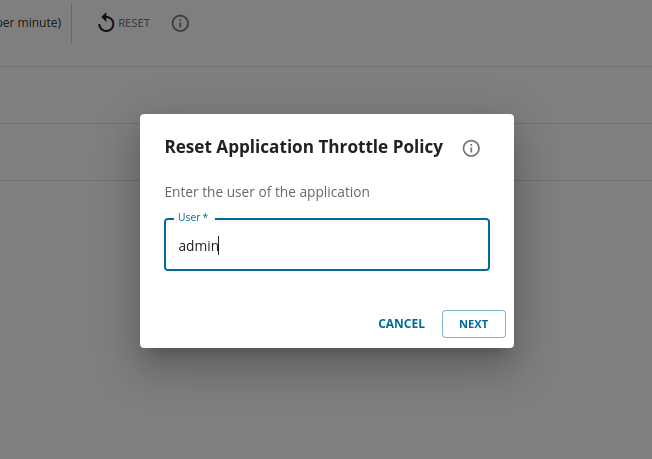Viewport: 652px width, 459px height.
Task: Proceed with the NEXT button
Action: [473, 324]
